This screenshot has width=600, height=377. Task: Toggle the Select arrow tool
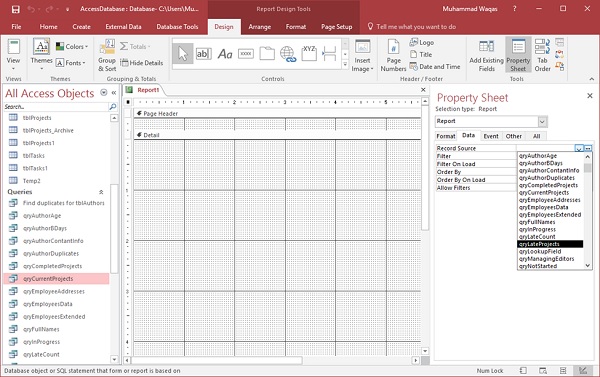(183, 54)
